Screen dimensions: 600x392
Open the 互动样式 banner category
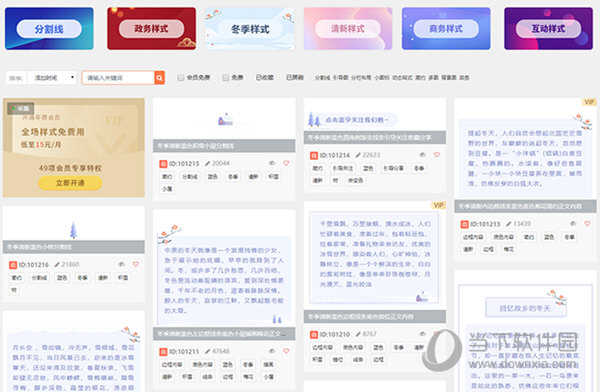tap(548, 29)
